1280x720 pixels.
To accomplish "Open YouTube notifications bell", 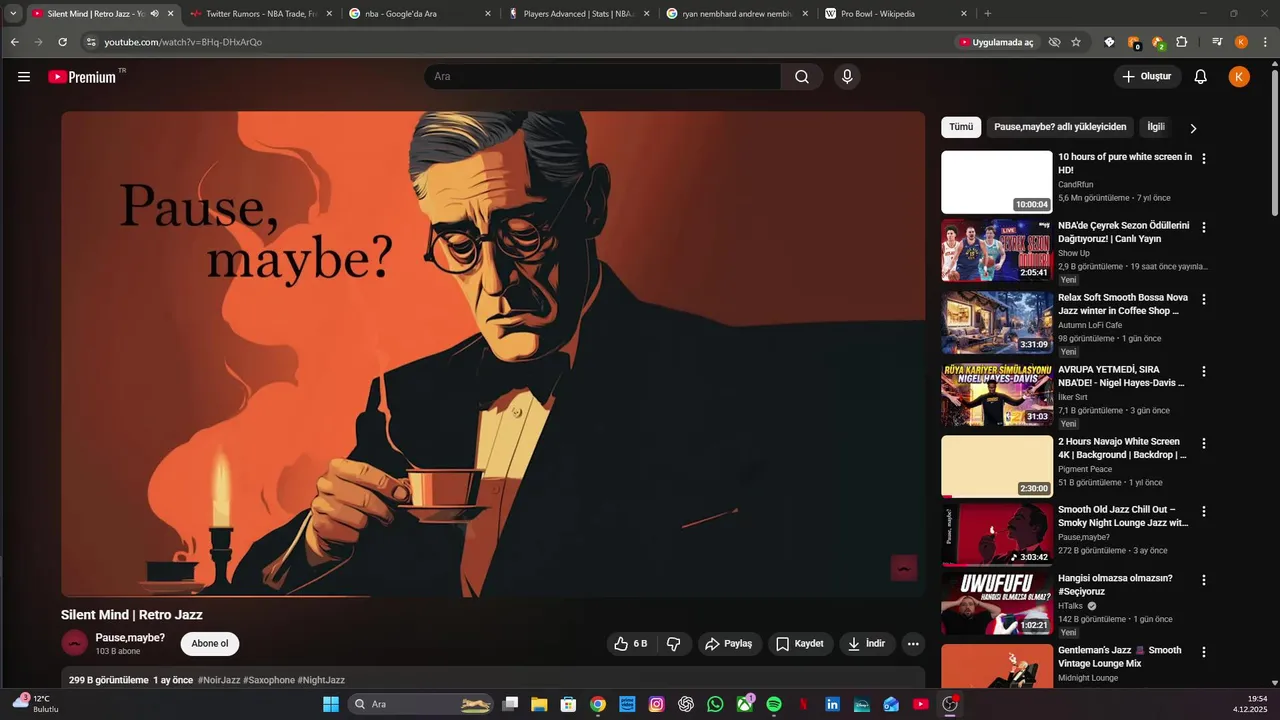I will 1201,77.
